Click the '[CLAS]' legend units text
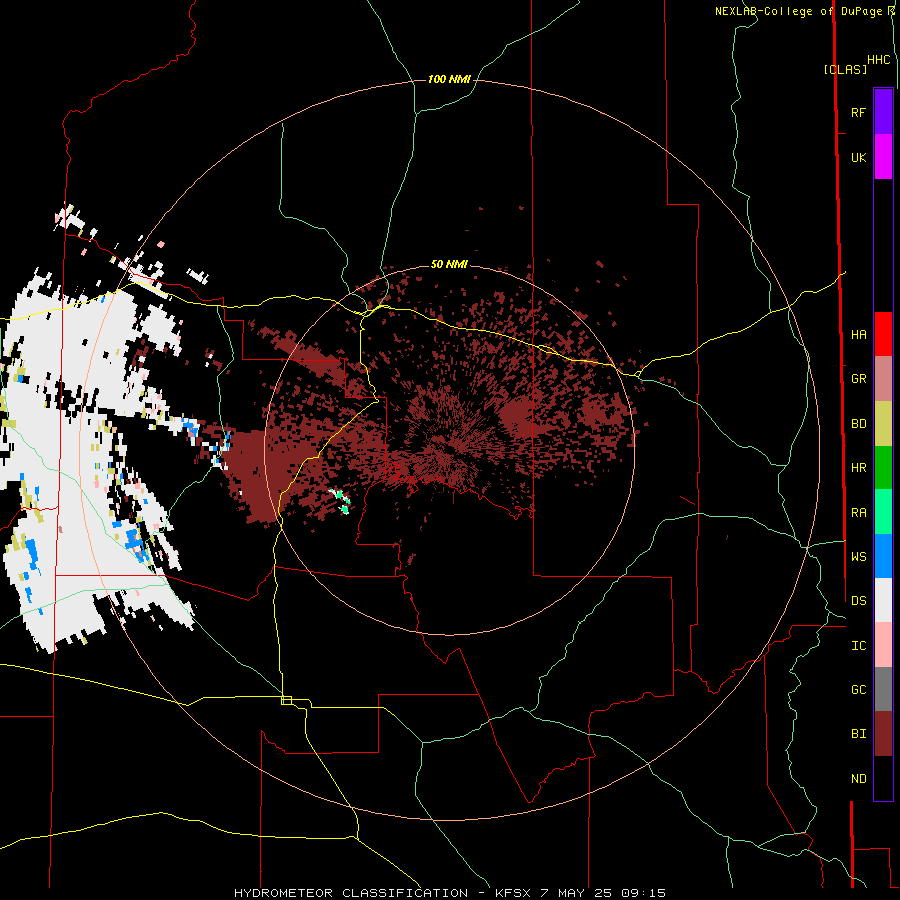Viewport: 900px width, 900px height. (x=845, y=69)
